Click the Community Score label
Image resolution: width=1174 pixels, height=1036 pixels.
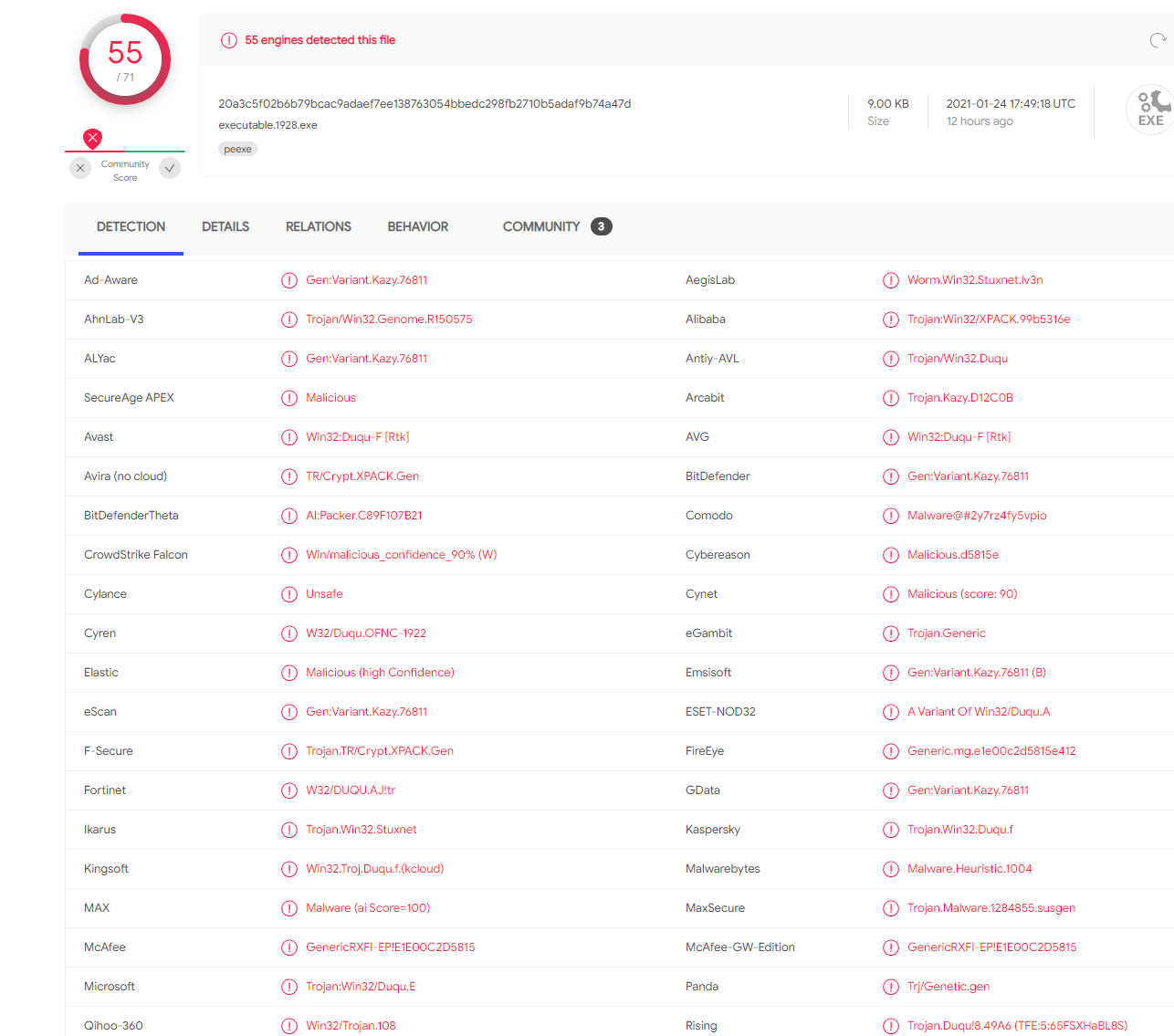[125, 171]
